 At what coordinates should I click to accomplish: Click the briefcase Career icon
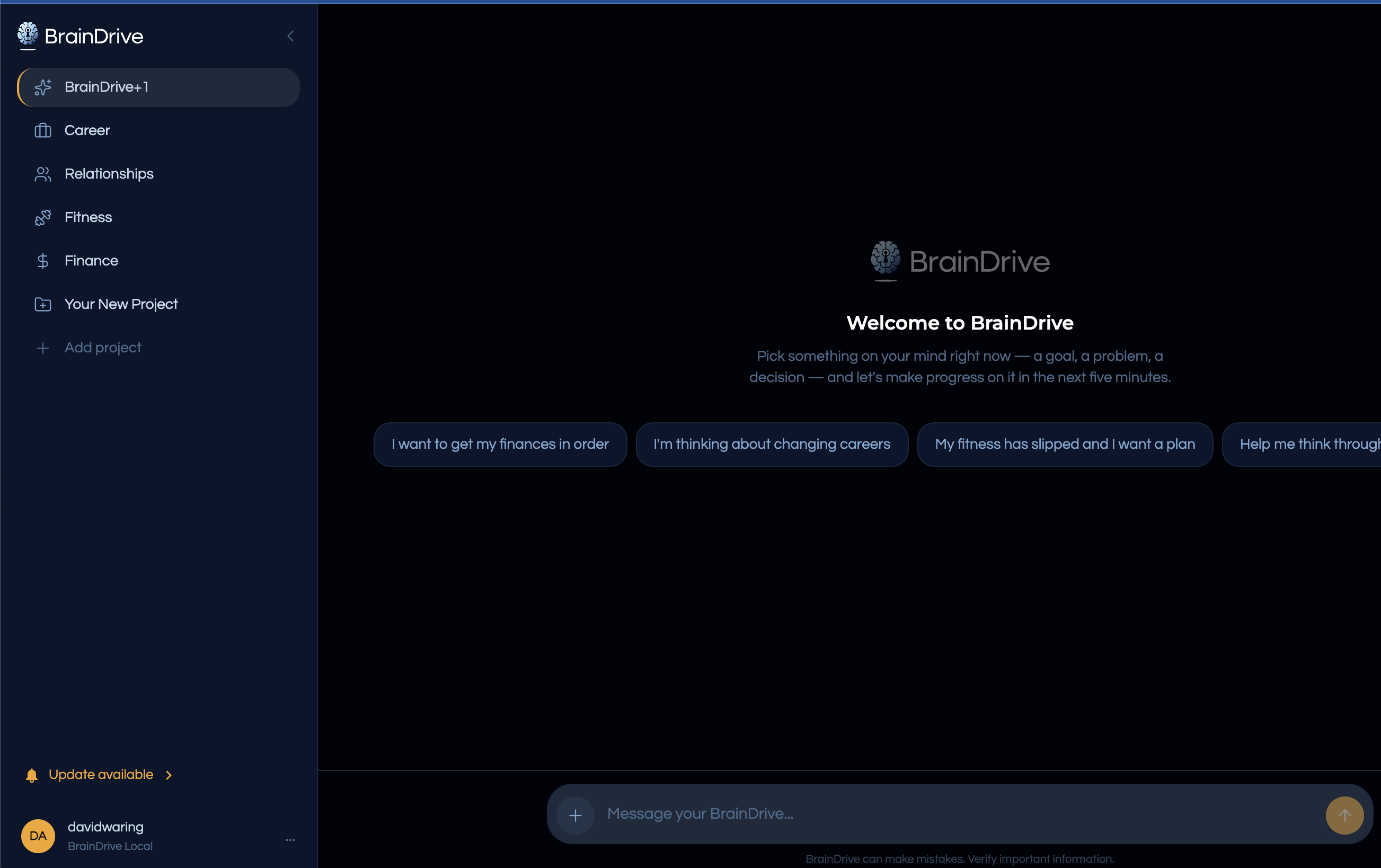[x=43, y=131]
